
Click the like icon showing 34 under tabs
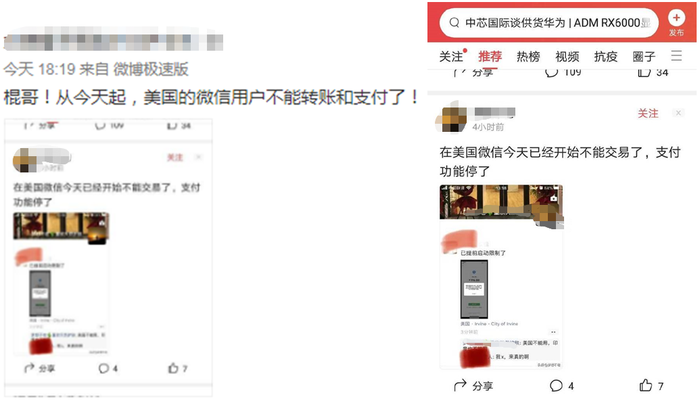tap(644, 73)
